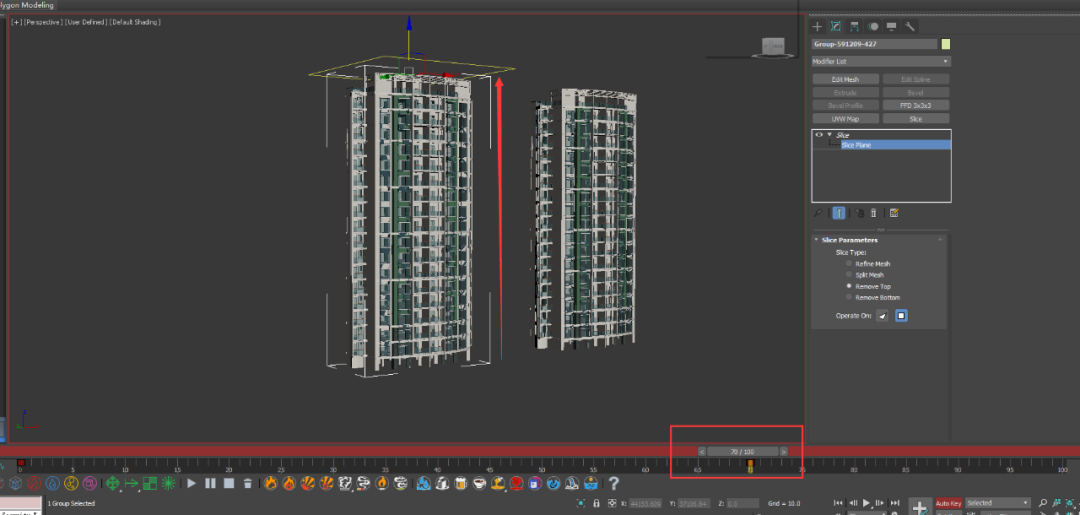Image resolution: width=1080 pixels, height=515 pixels.
Task: Click the X coordinate input field
Action: pos(646,503)
